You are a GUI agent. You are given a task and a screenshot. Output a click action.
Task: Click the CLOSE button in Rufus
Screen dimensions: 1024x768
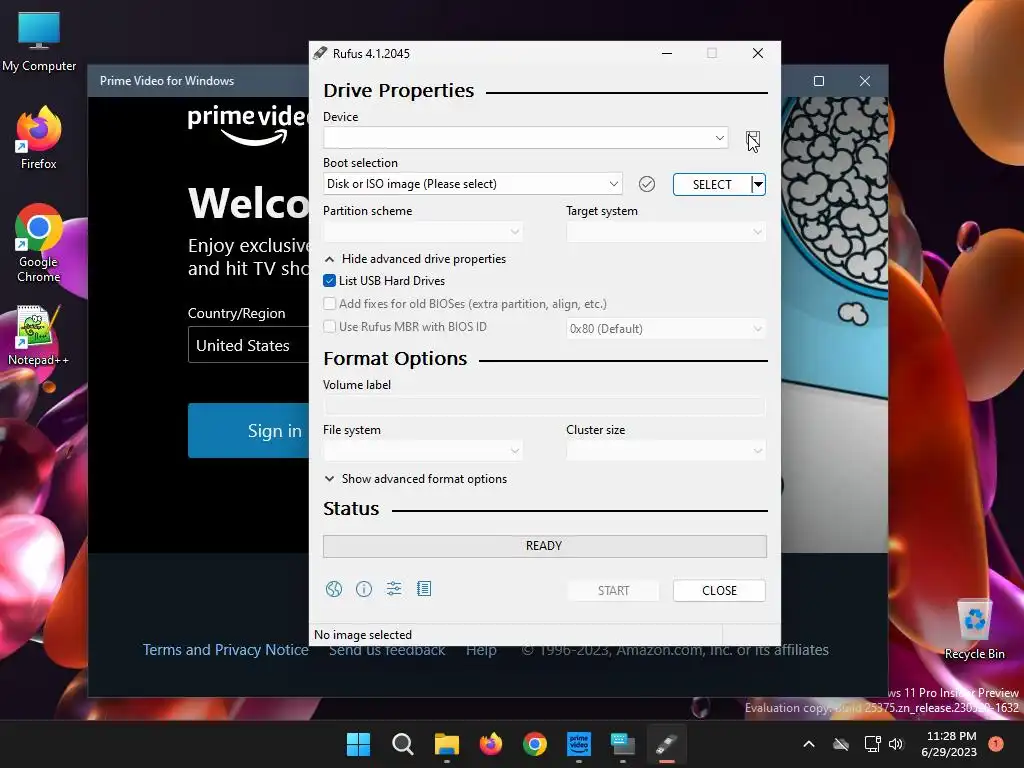[x=719, y=590]
